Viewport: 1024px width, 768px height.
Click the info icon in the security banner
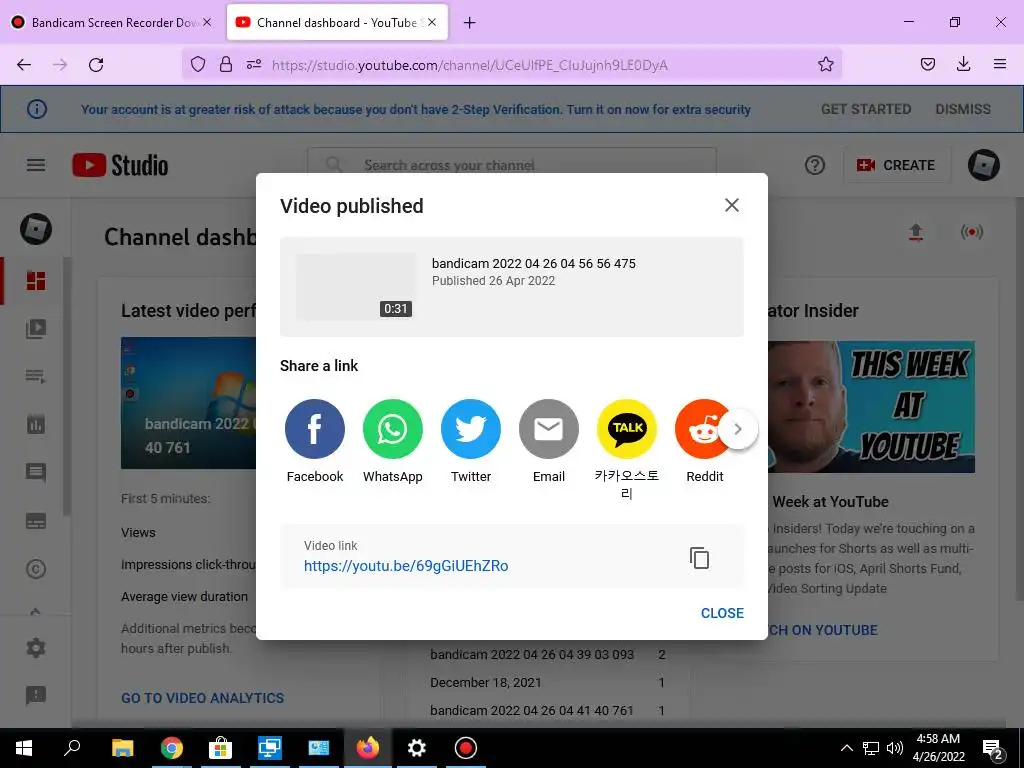pyautogui.click(x=37, y=108)
